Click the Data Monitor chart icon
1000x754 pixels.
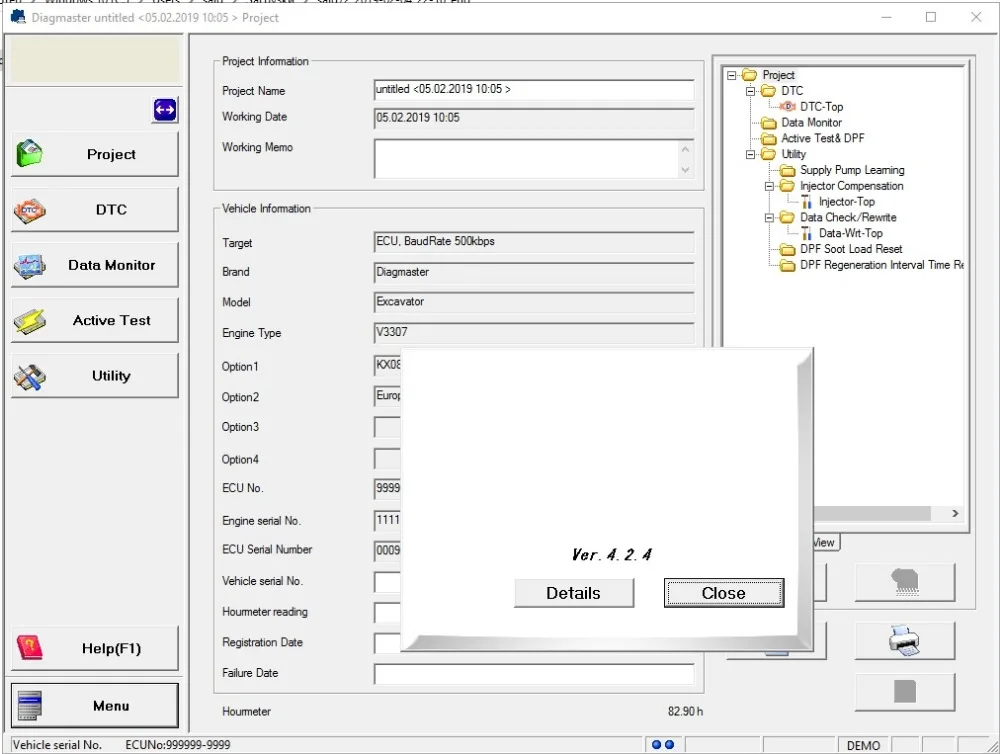[29, 266]
